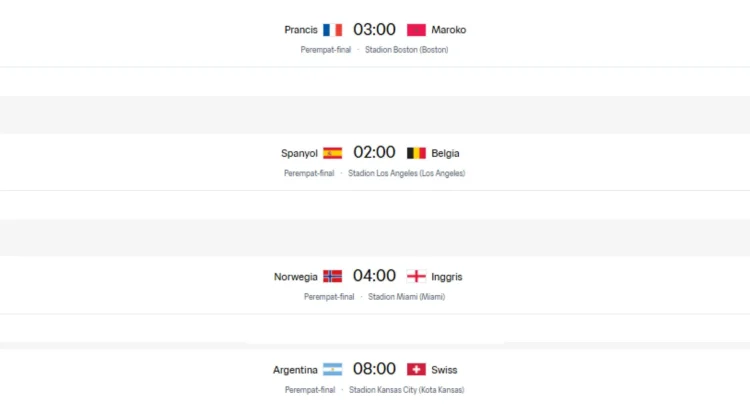Select the Belgium flag icon
Screen dimensions: 750x420
click(x=416, y=153)
